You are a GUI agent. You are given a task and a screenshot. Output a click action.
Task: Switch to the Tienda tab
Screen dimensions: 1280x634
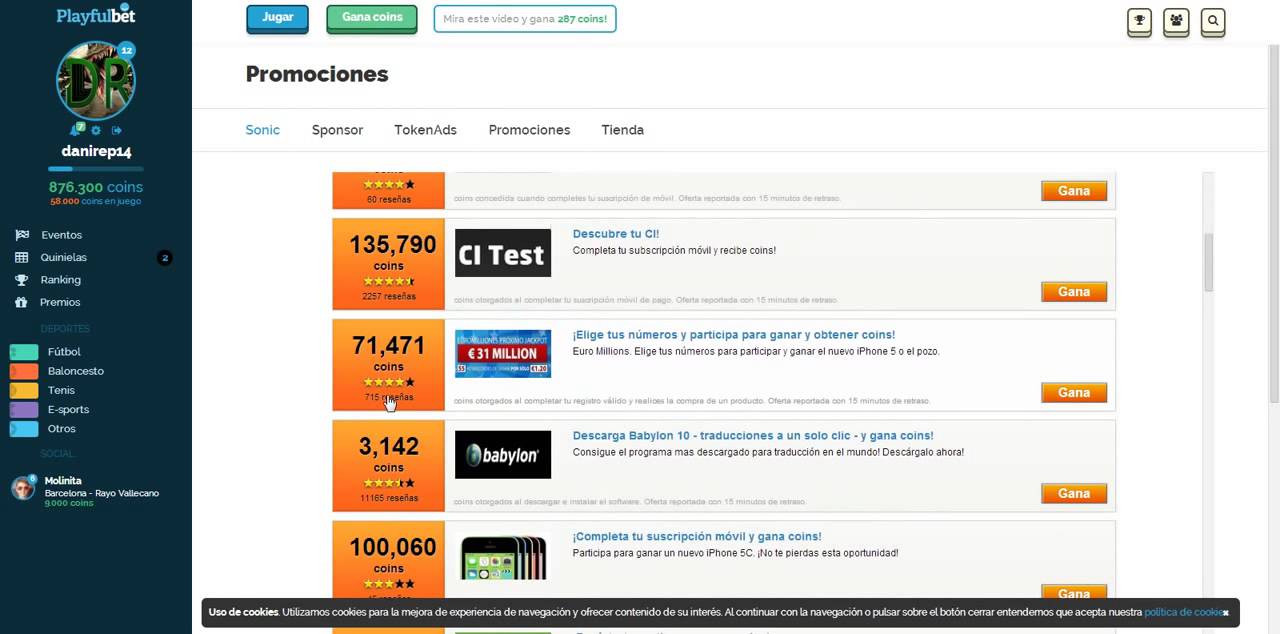coord(622,130)
